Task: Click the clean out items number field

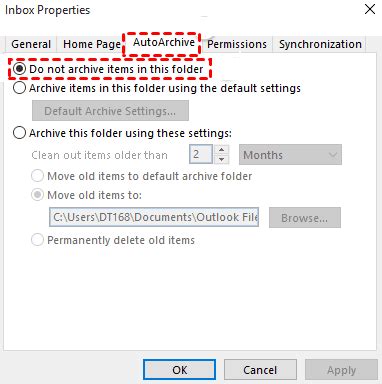Action: [x=201, y=154]
